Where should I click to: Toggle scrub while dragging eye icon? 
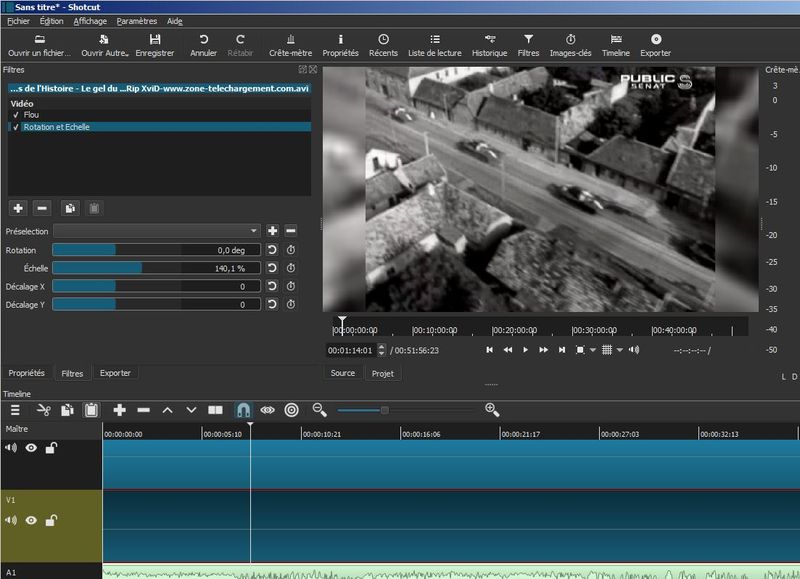[x=267, y=410]
